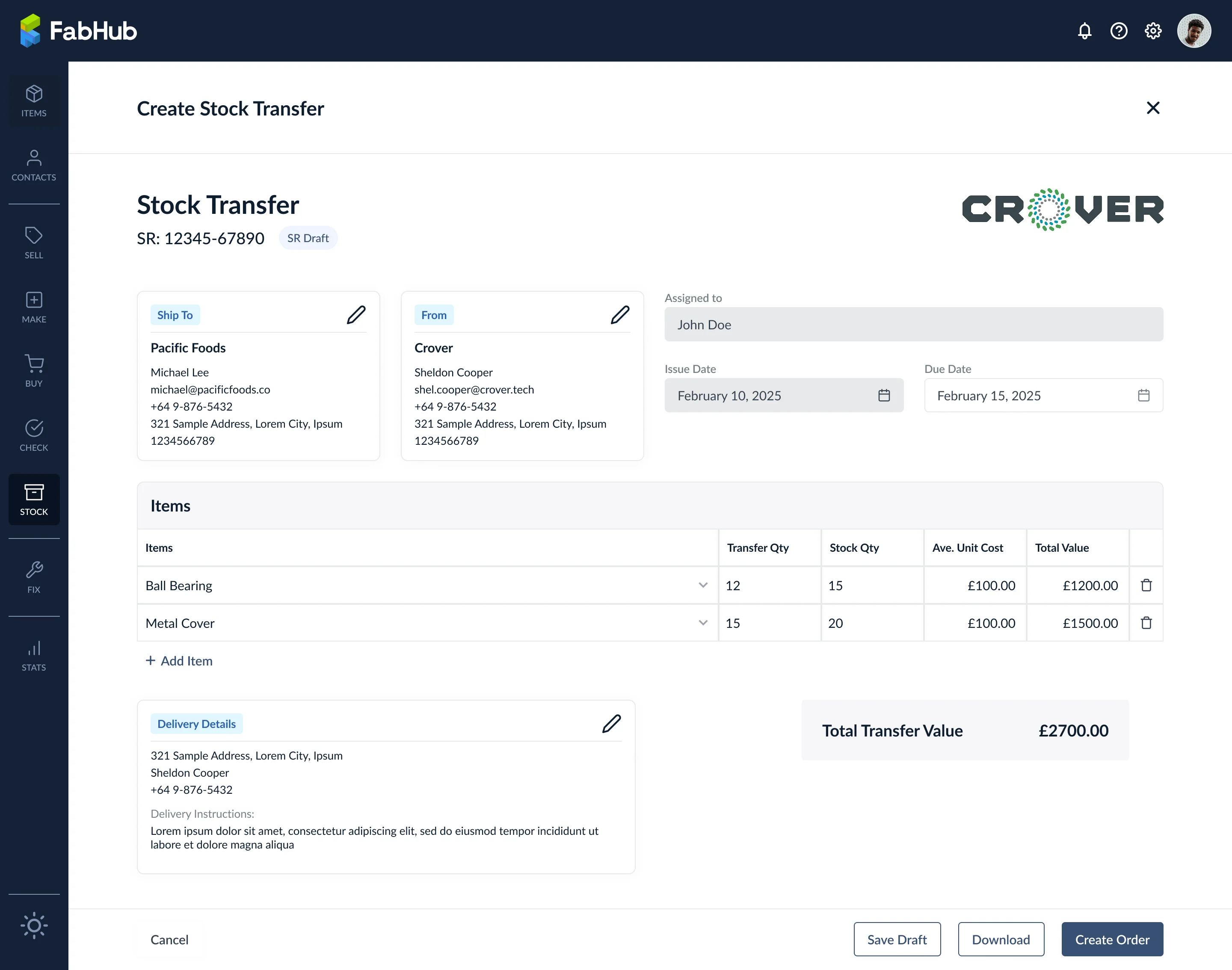Open the help question-mark icon

click(1118, 31)
